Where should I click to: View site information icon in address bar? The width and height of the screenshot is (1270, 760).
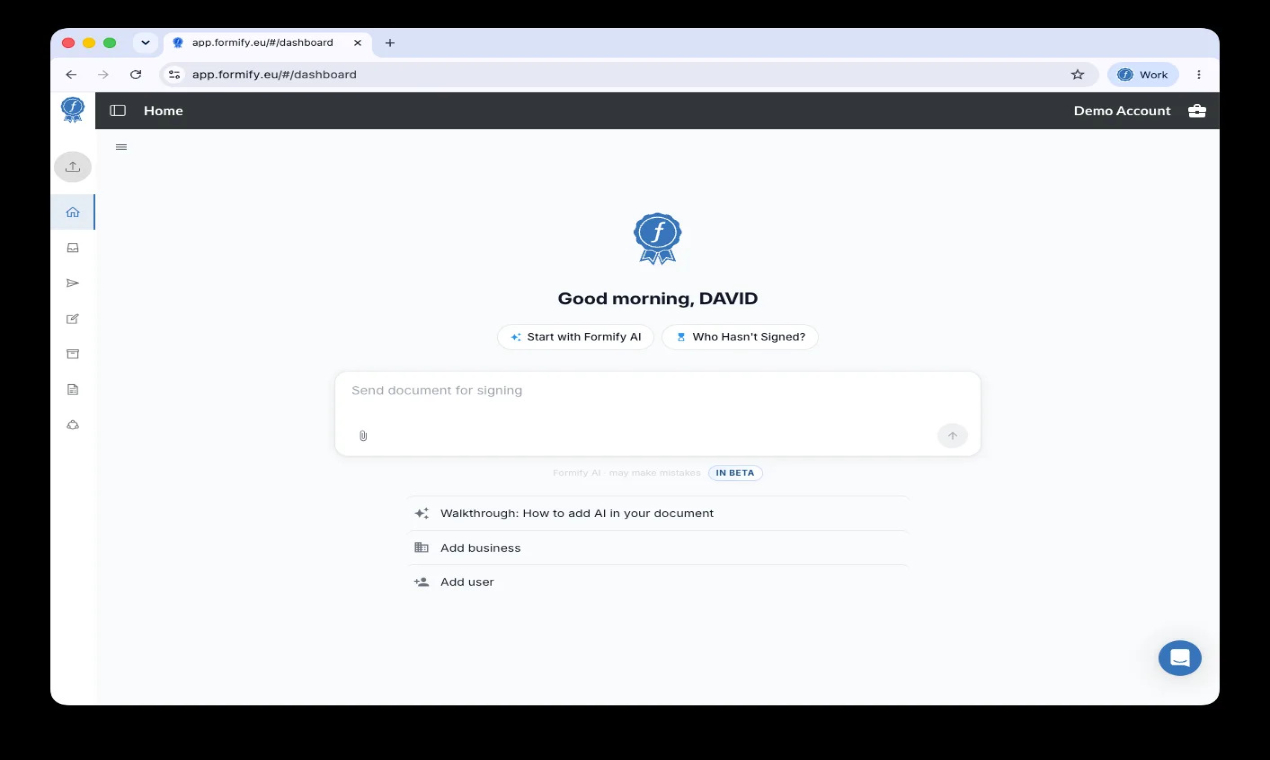[174, 74]
